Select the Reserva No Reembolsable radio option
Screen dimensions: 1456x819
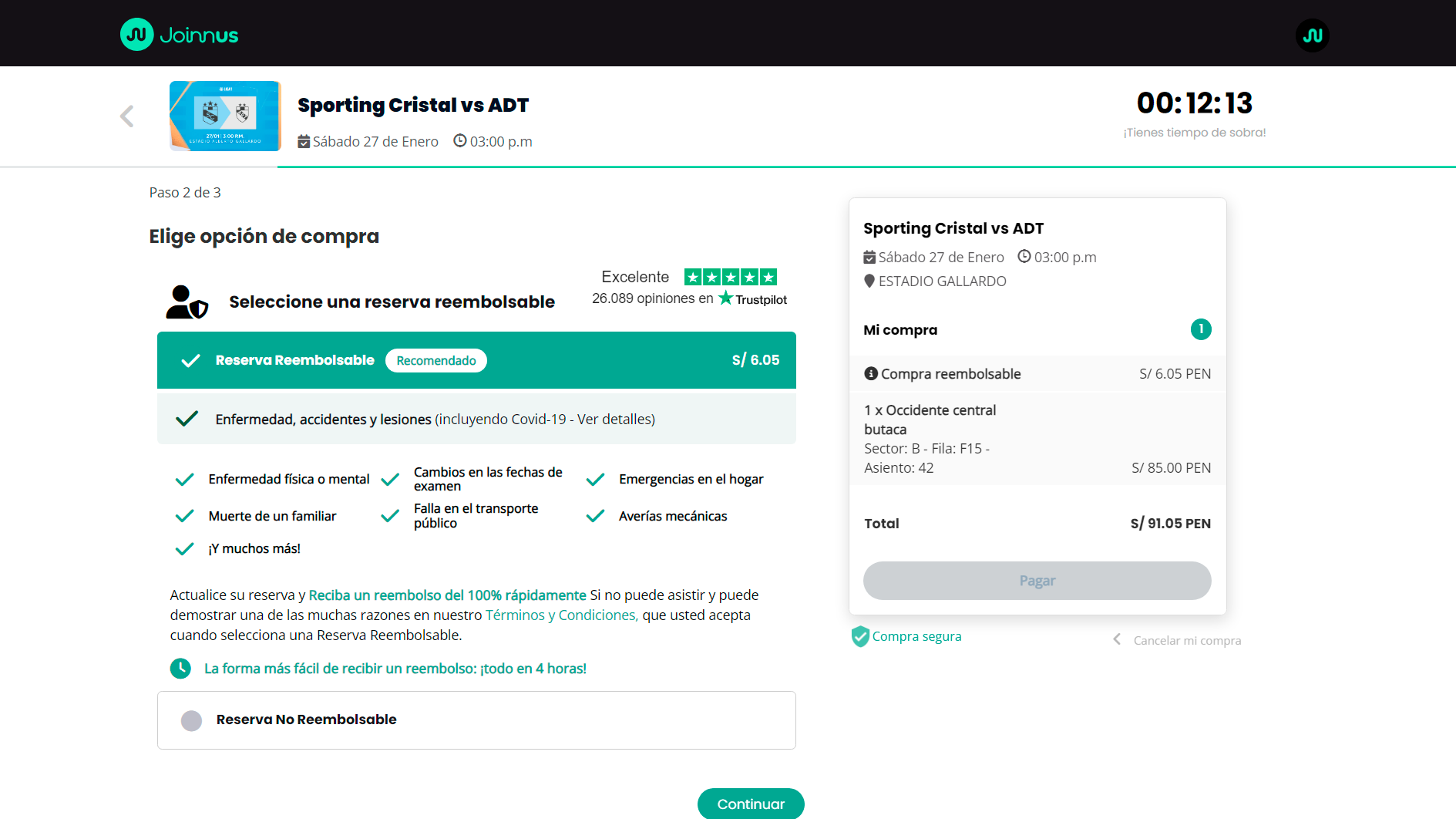pyautogui.click(x=191, y=720)
